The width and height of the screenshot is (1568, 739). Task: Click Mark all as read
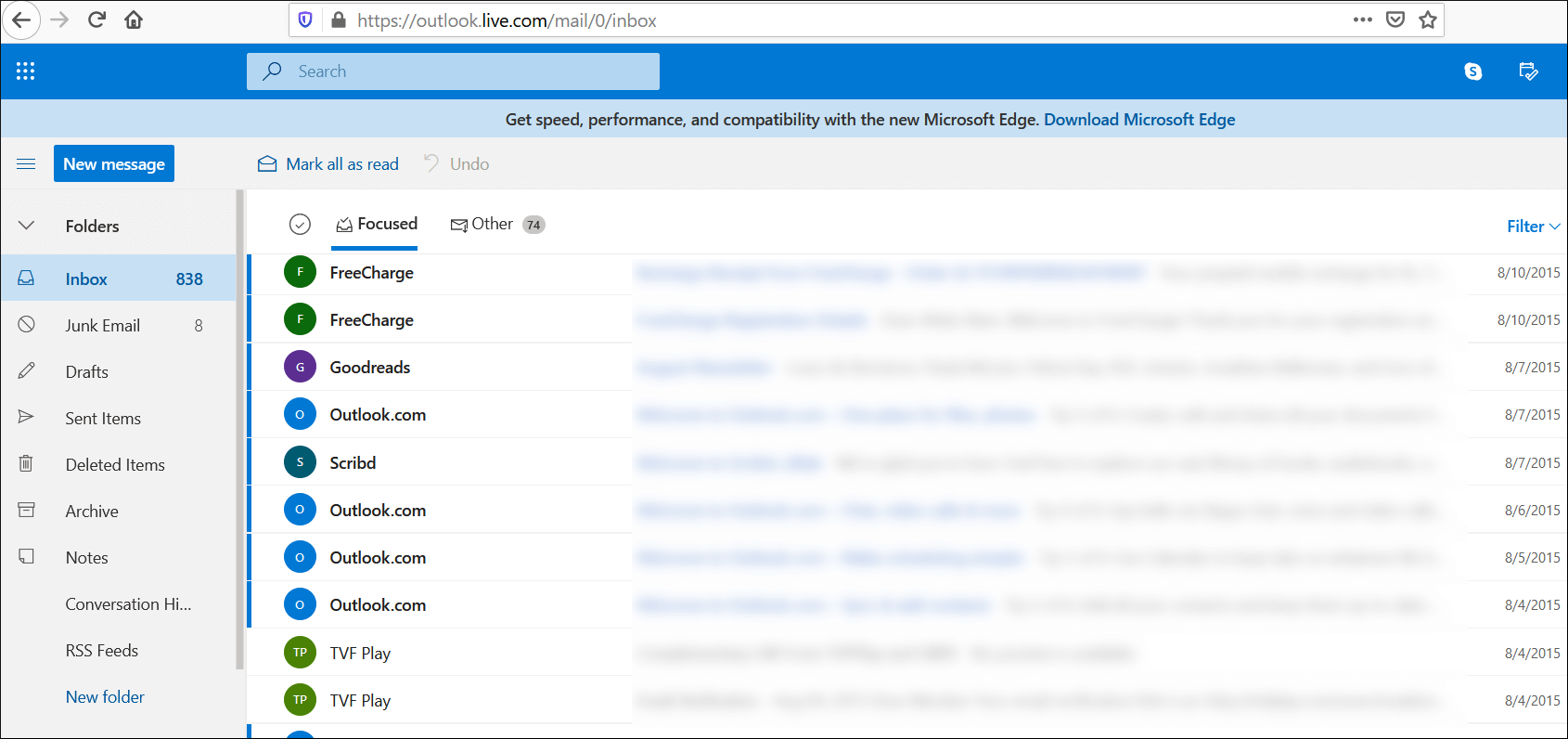click(x=328, y=163)
